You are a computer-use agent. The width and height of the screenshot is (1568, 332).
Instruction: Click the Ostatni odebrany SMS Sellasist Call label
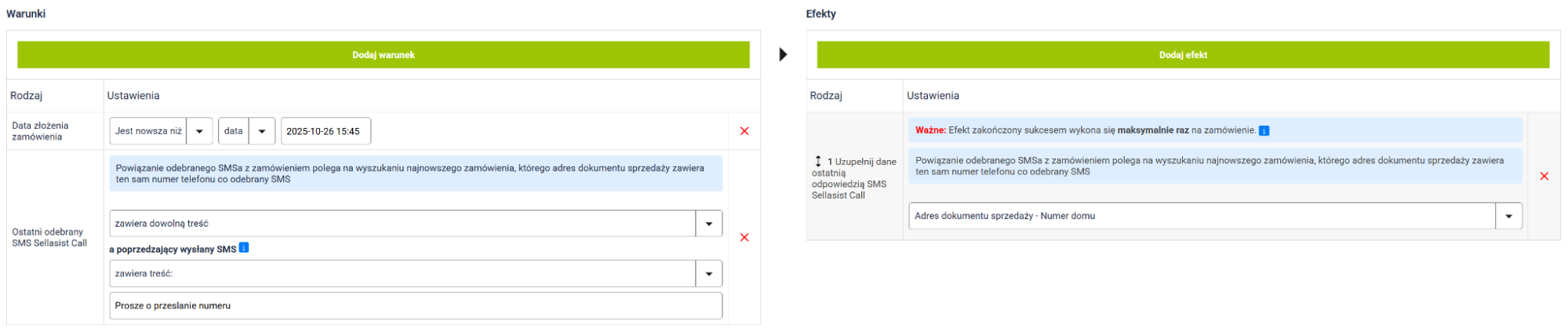point(49,237)
